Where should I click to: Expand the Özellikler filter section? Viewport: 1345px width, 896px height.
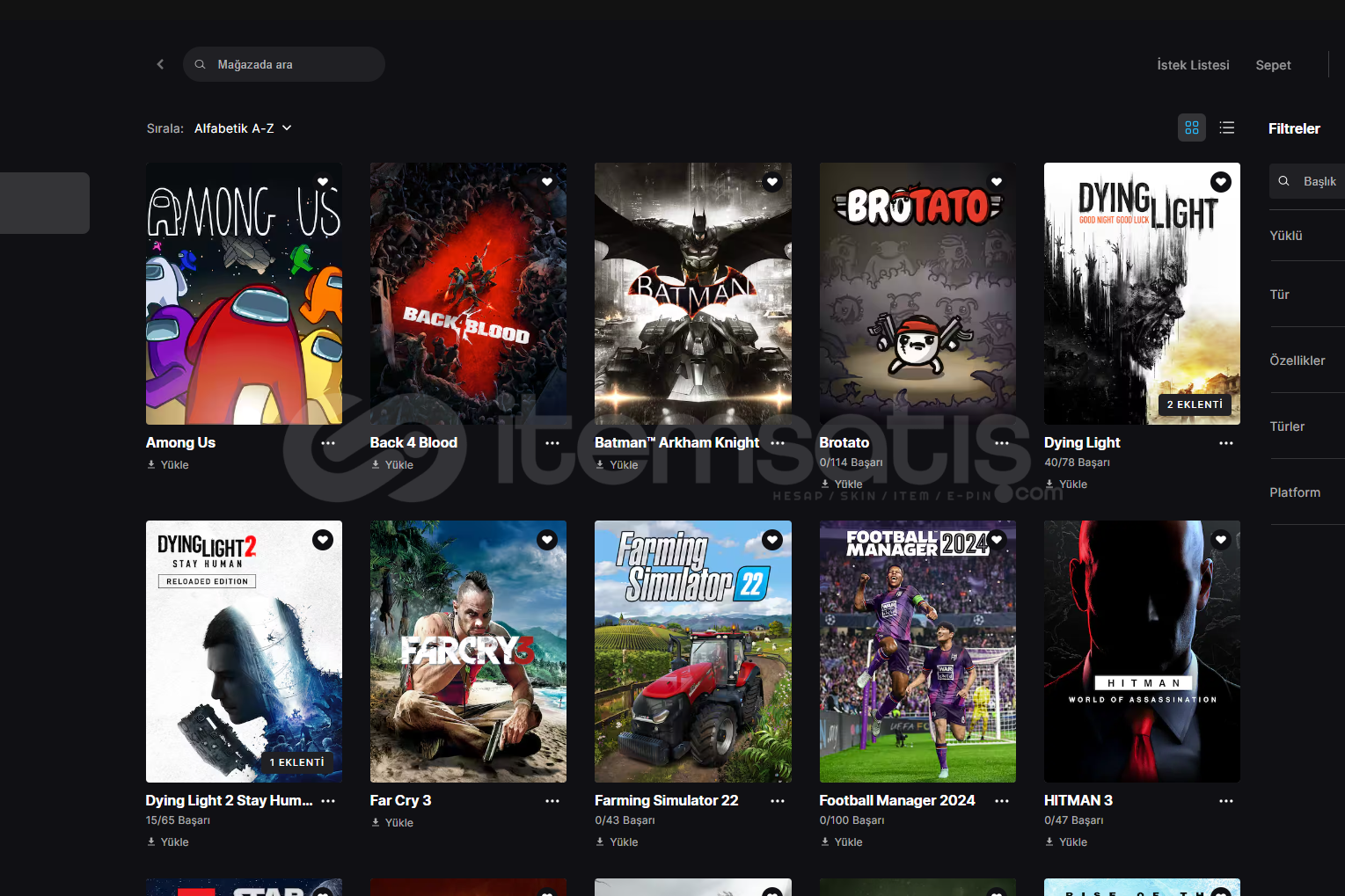click(1307, 361)
